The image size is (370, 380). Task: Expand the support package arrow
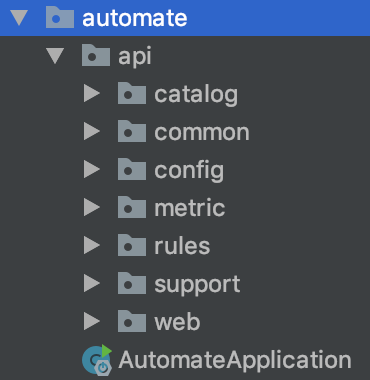(92, 284)
